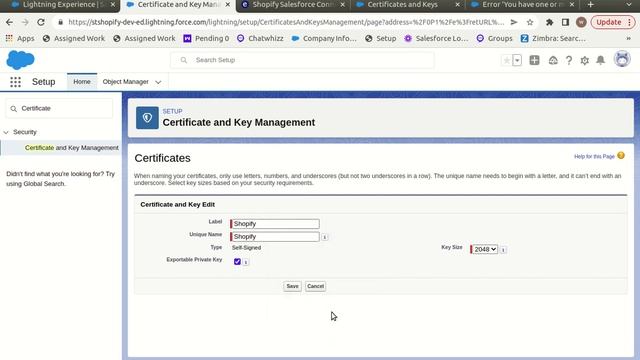Collapse the Security section in sidebar

[x=6, y=132]
